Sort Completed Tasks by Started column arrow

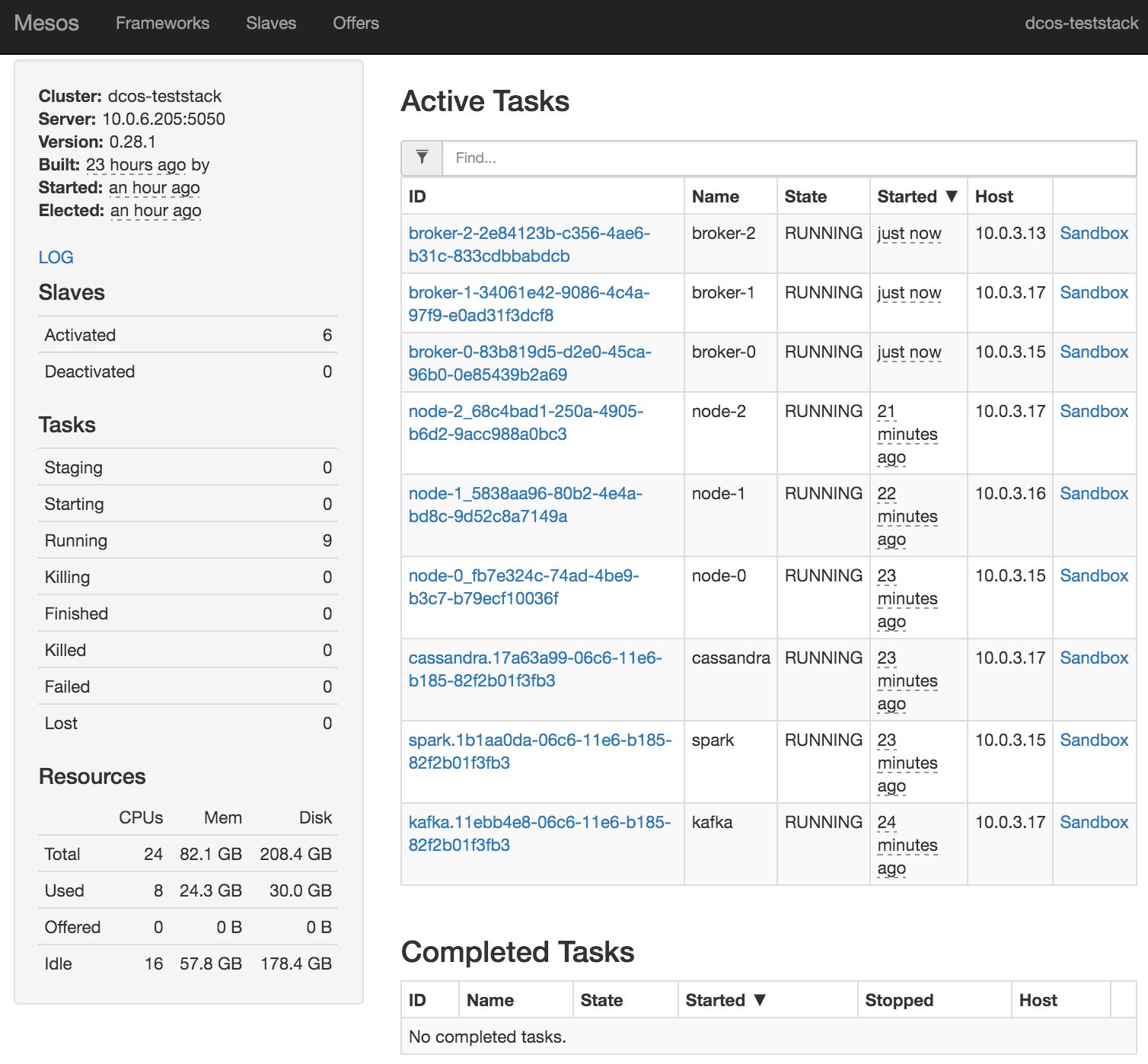click(759, 1000)
